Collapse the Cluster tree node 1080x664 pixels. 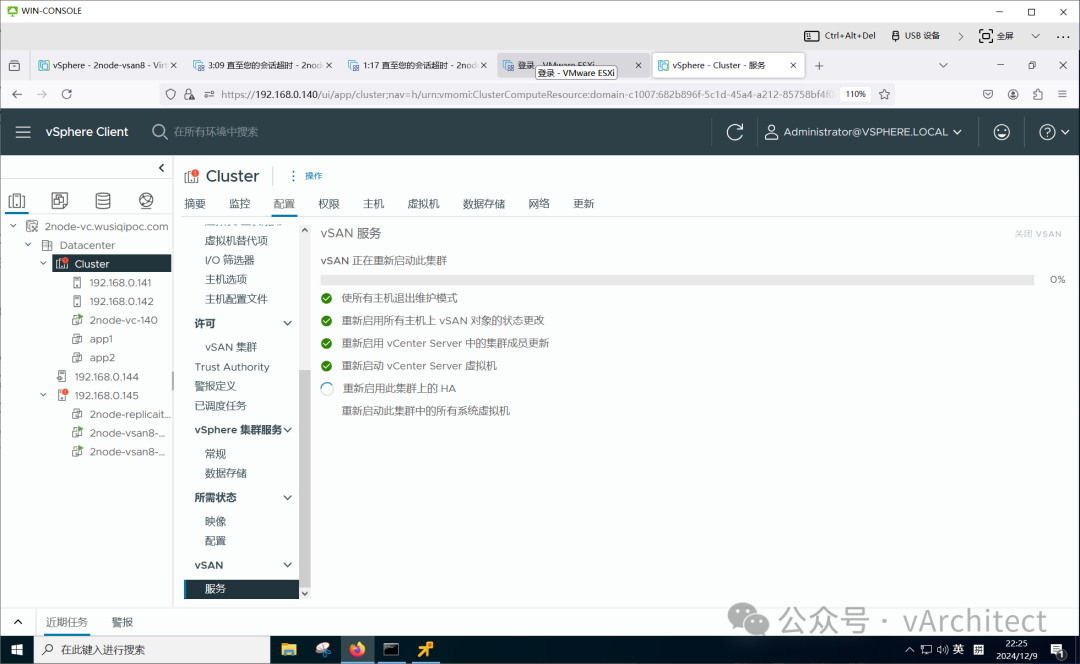point(43,263)
